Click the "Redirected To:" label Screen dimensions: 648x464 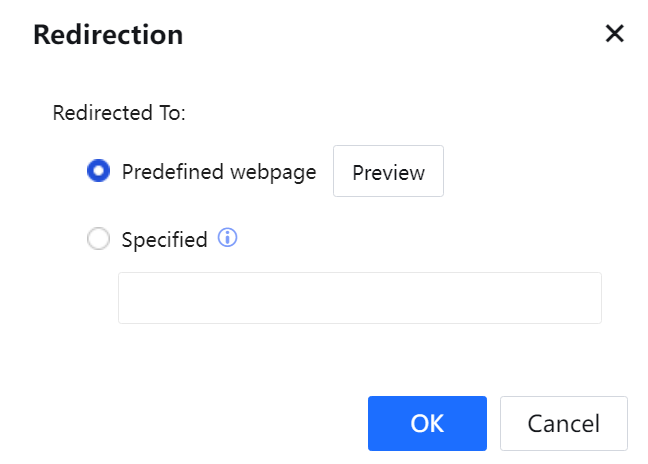coord(119,112)
